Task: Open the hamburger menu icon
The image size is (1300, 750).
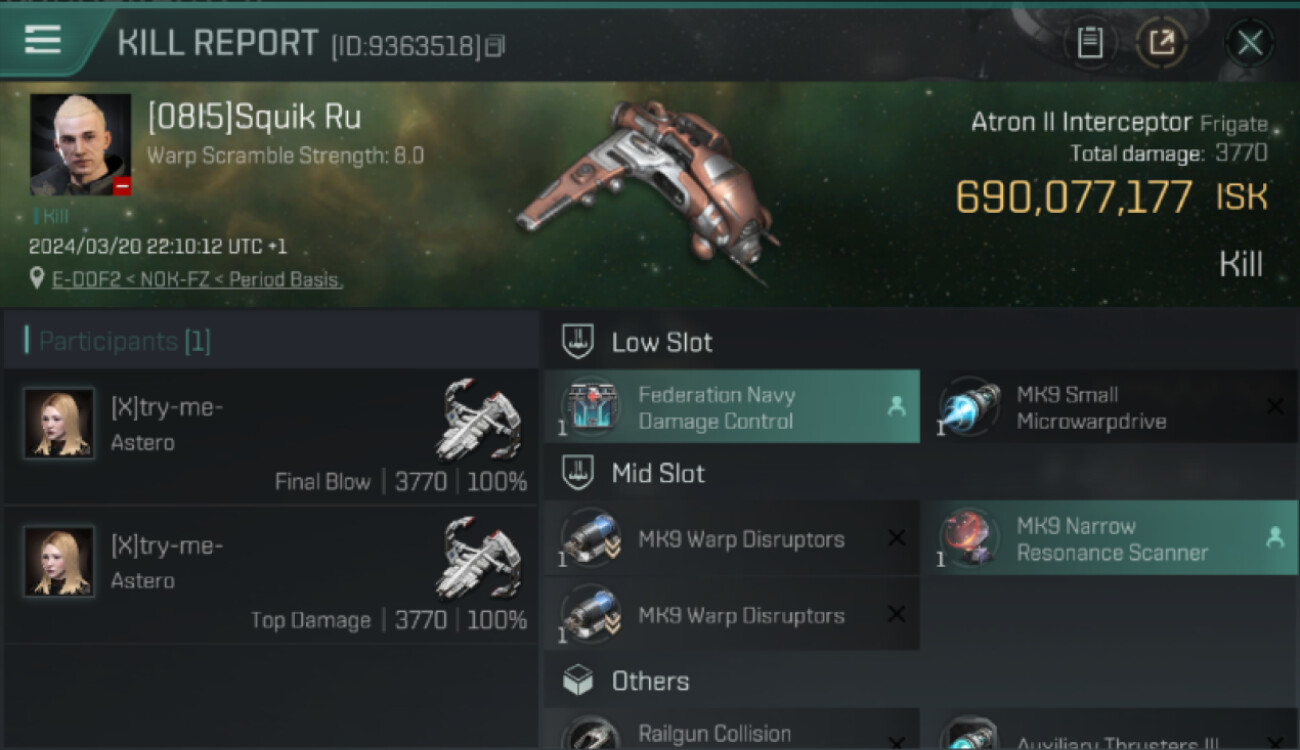Action: [43, 40]
